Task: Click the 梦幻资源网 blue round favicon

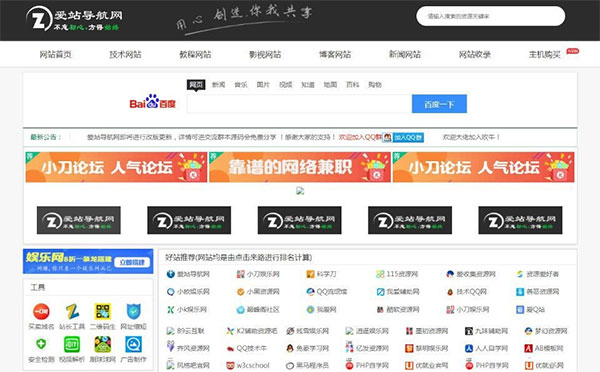Action: click(x=528, y=331)
